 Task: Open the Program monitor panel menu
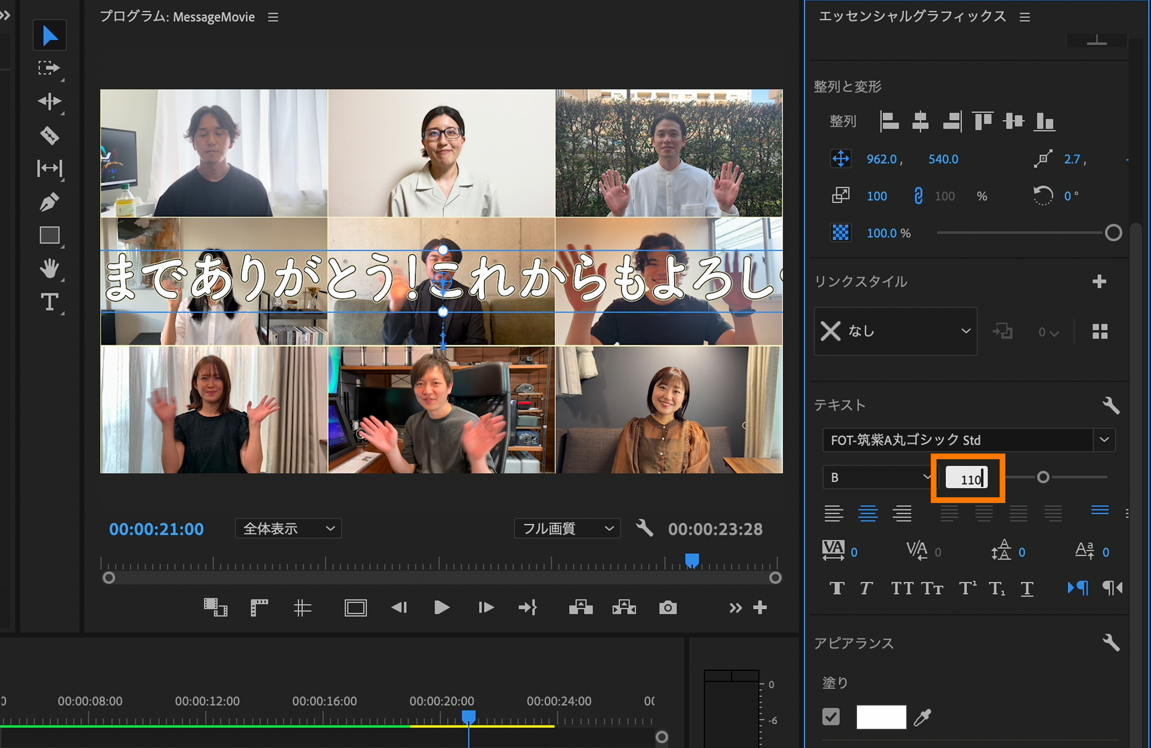pos(273,17)
